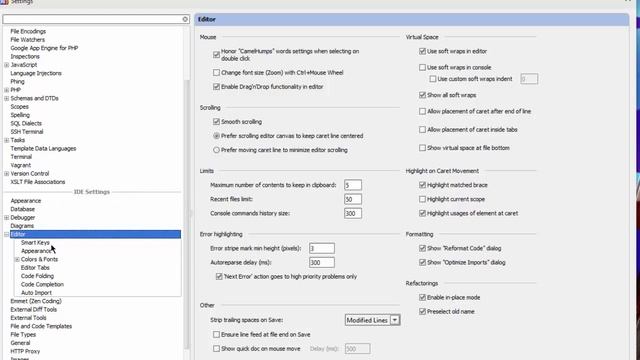Enable Show quick doc on mouse move
The image size is (640, 360).
click(216, 349)
